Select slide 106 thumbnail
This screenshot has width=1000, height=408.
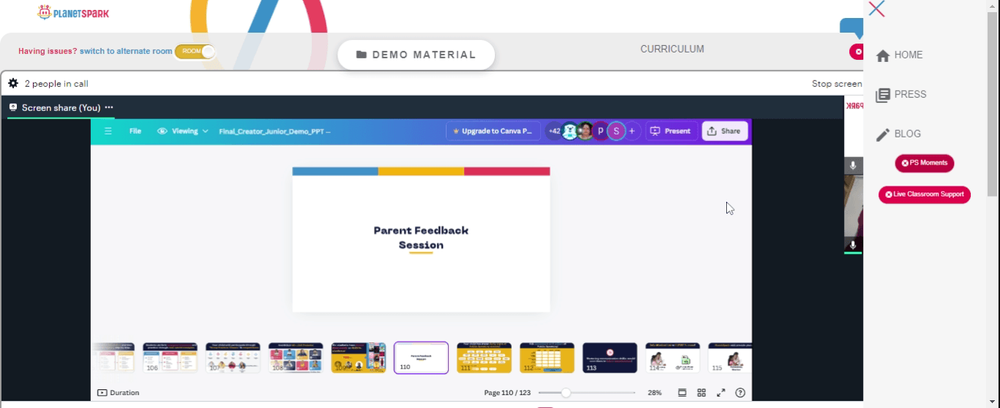[x=170, y=358]
